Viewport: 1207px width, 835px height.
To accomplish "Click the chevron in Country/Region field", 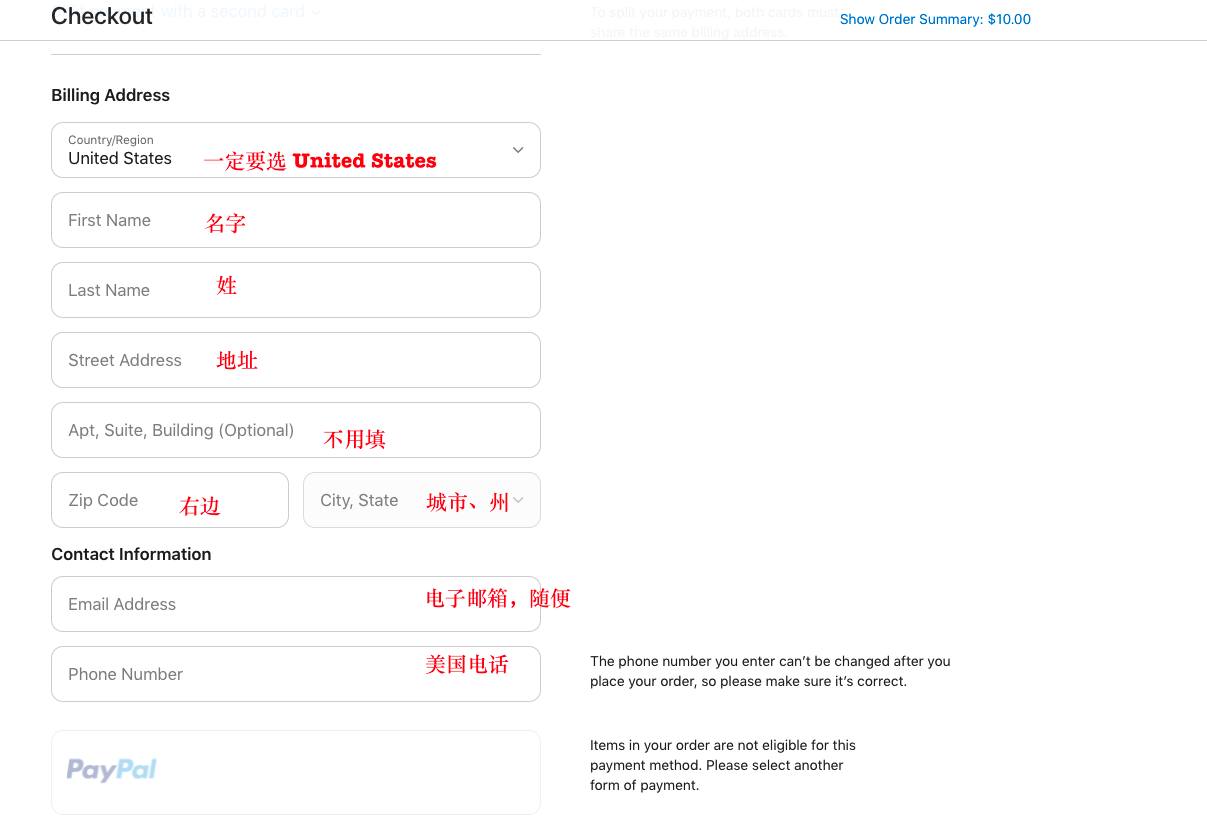I will point(518,150).
